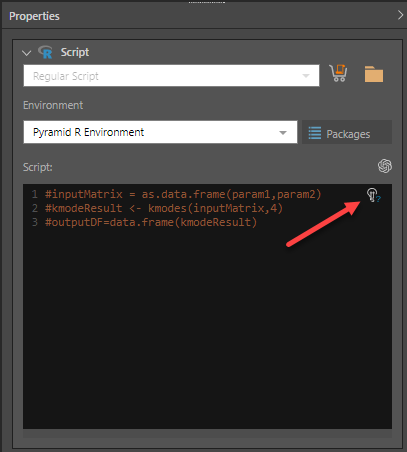
Task: Open the script marketplace cart icon
Action: [338, 73]
